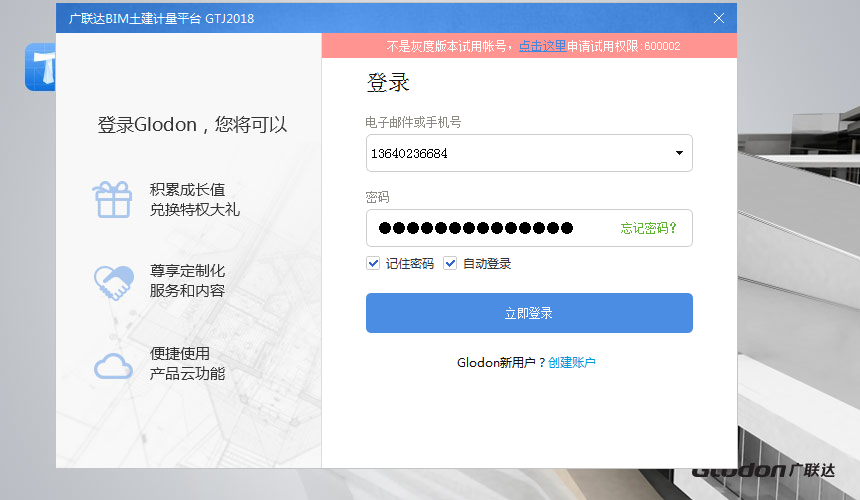Click the title 广联达BIM土建计量平台 GTJ2018
Screen dimensions: 860x500
click(x=161, y=19)
